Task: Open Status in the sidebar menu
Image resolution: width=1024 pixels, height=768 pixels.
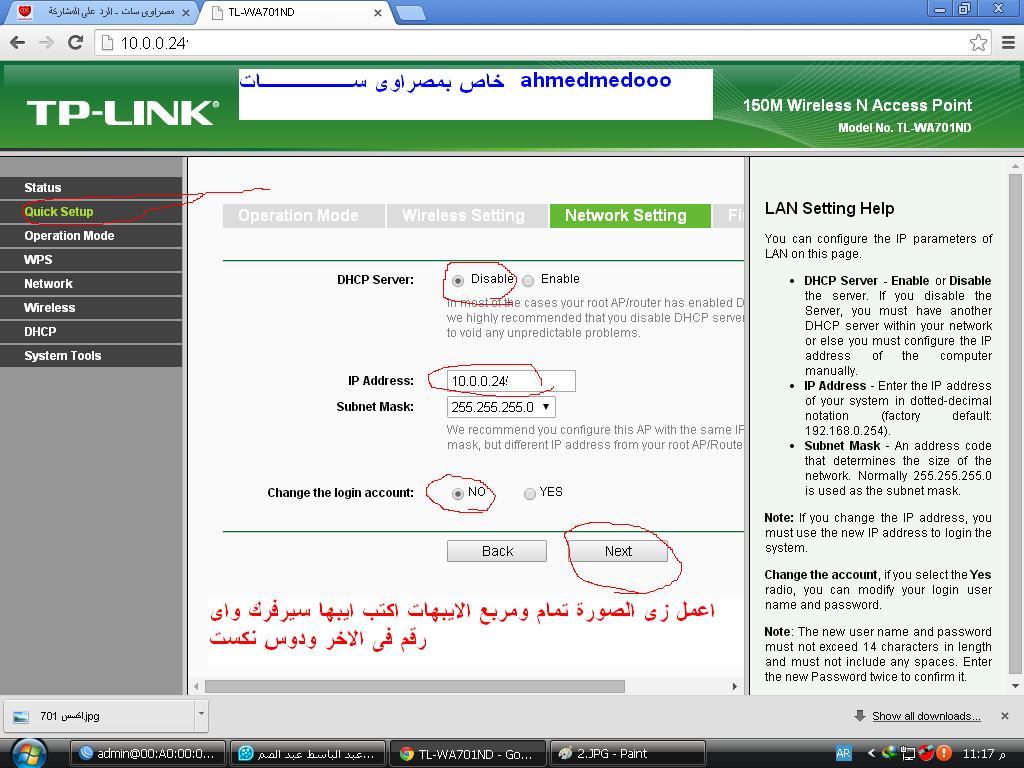Action: point(91,187)
